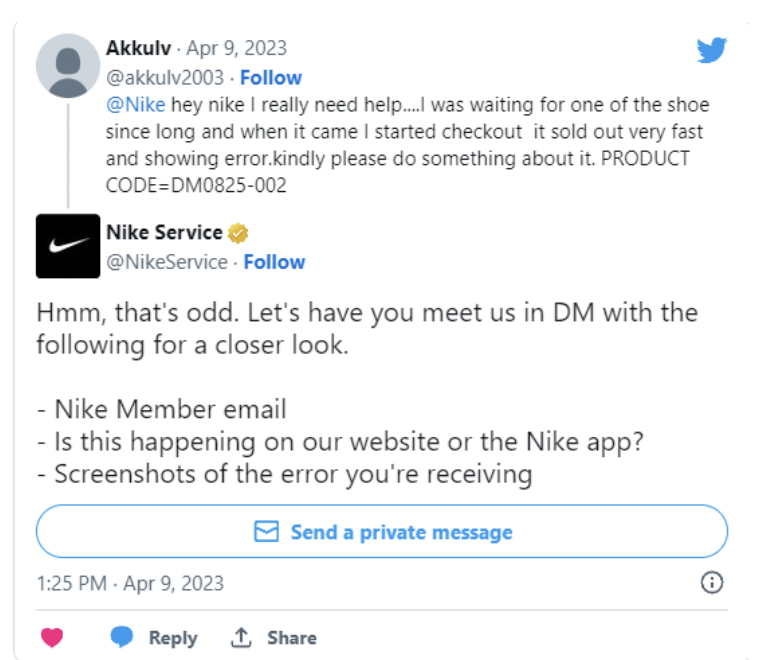Click Nike Service's gold verified badge
The width and height of the screenshot is (768, 660).
[238, 233]
